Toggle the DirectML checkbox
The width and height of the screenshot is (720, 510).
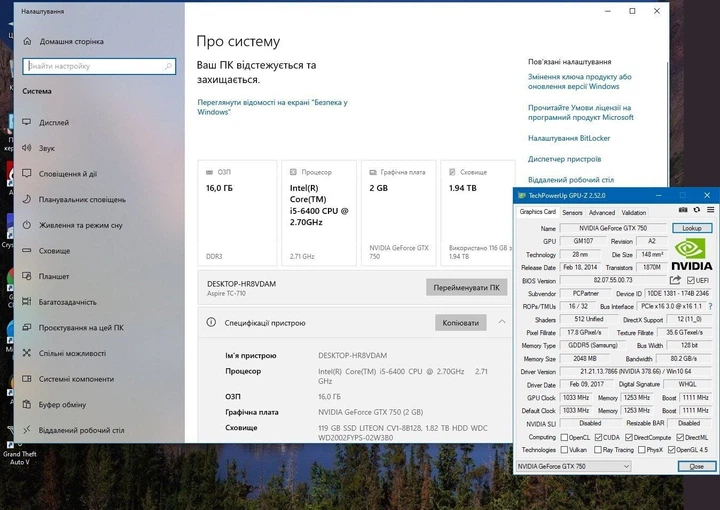click(680, 437)
